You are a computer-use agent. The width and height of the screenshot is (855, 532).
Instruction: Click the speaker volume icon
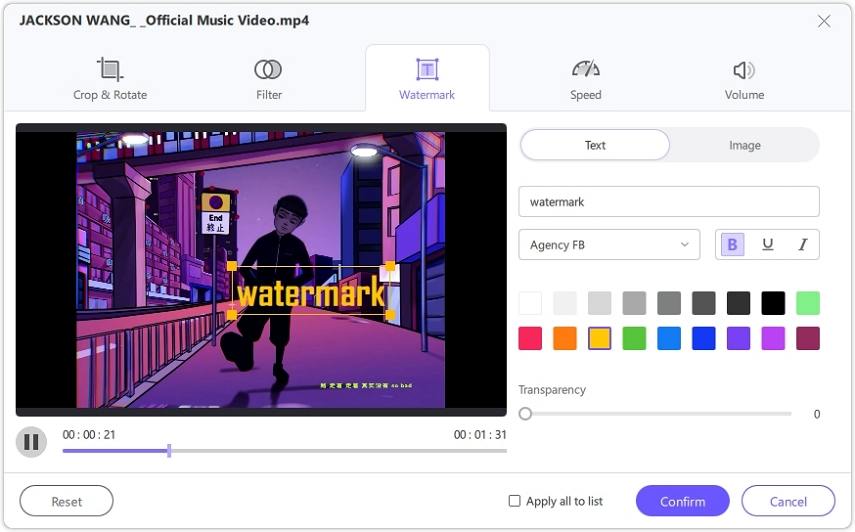tap(744, 70)
